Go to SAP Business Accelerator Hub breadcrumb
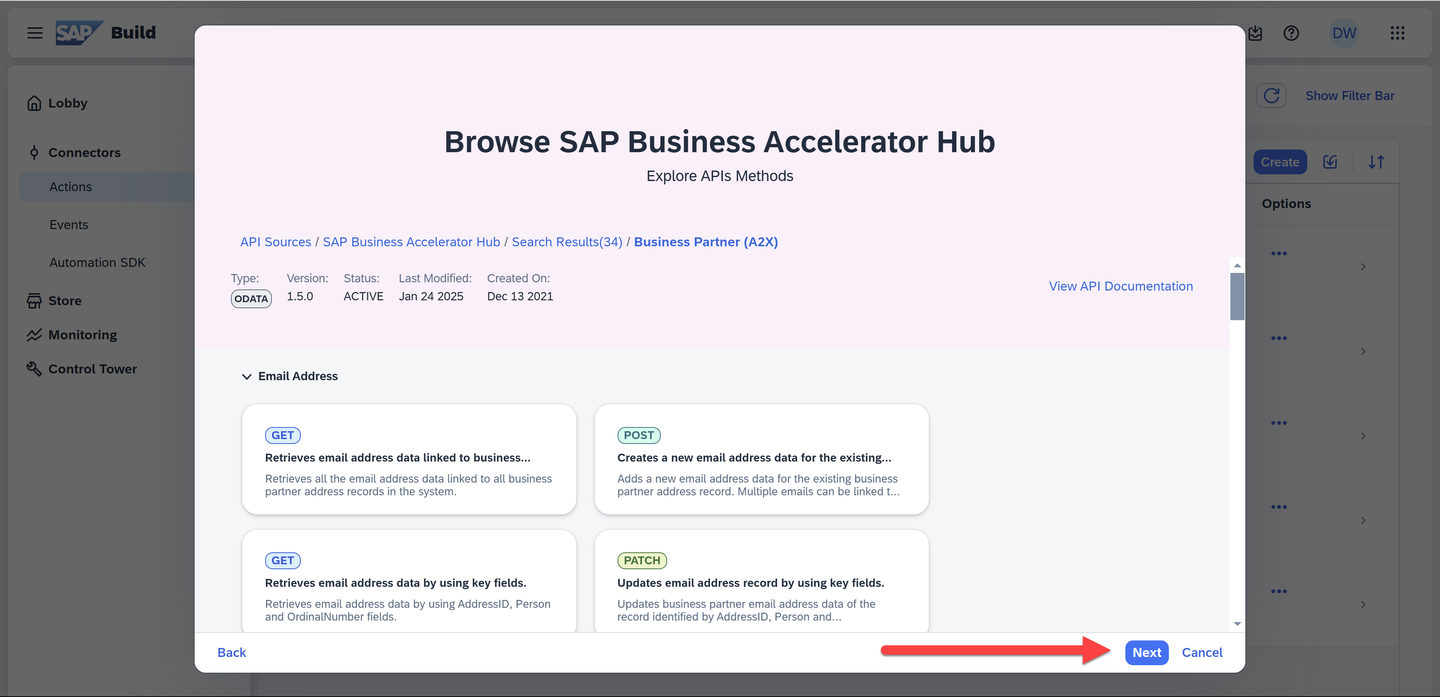The height and width of the screenshot is (697, 1440). pos(411,242)
